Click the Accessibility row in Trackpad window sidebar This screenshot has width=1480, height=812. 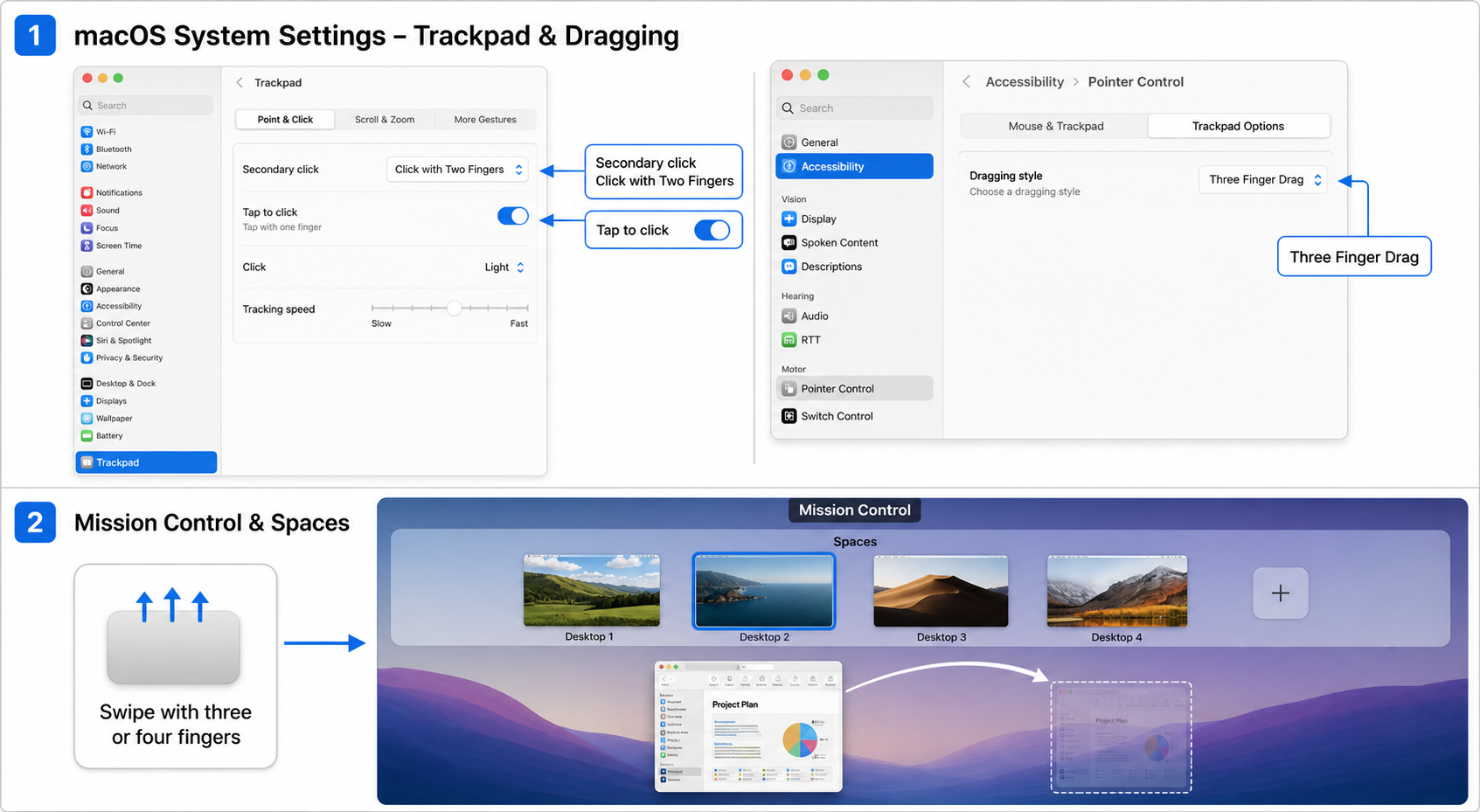pos(146,306)
